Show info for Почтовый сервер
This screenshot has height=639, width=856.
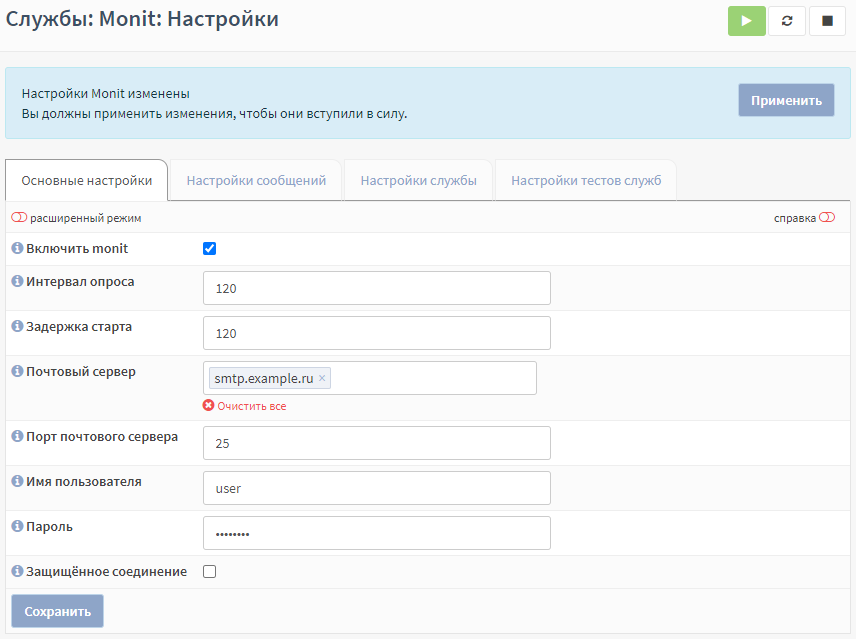click(x=17, y=372)
